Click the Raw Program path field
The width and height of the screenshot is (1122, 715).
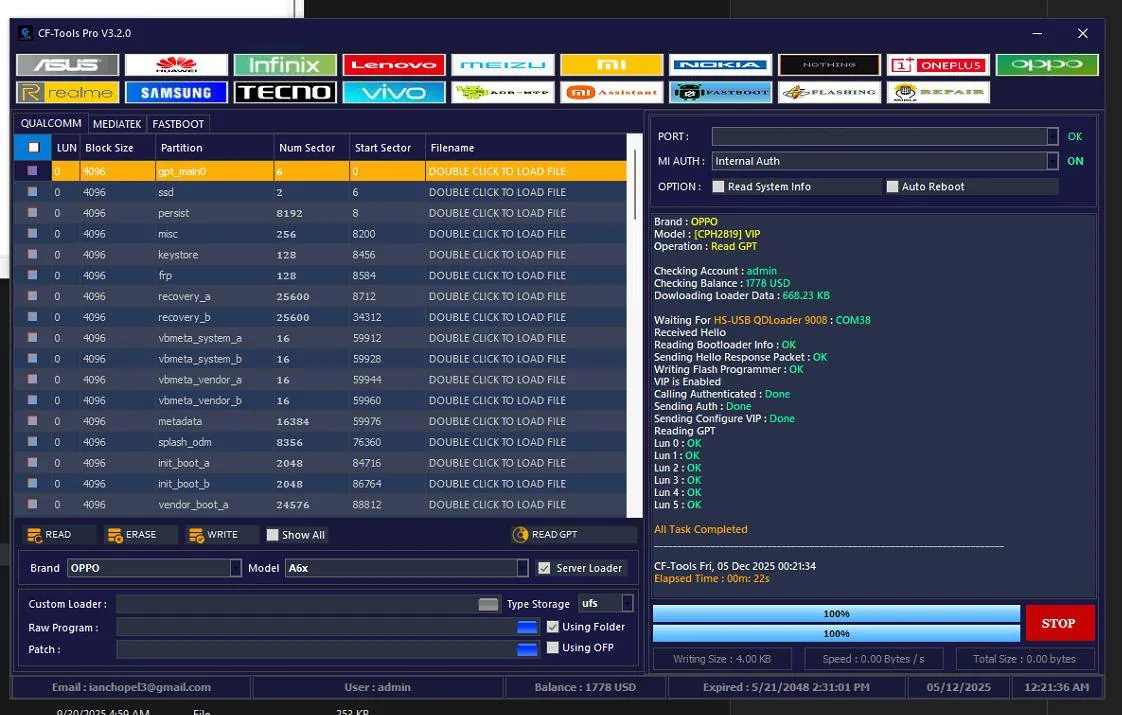[316, 628]
